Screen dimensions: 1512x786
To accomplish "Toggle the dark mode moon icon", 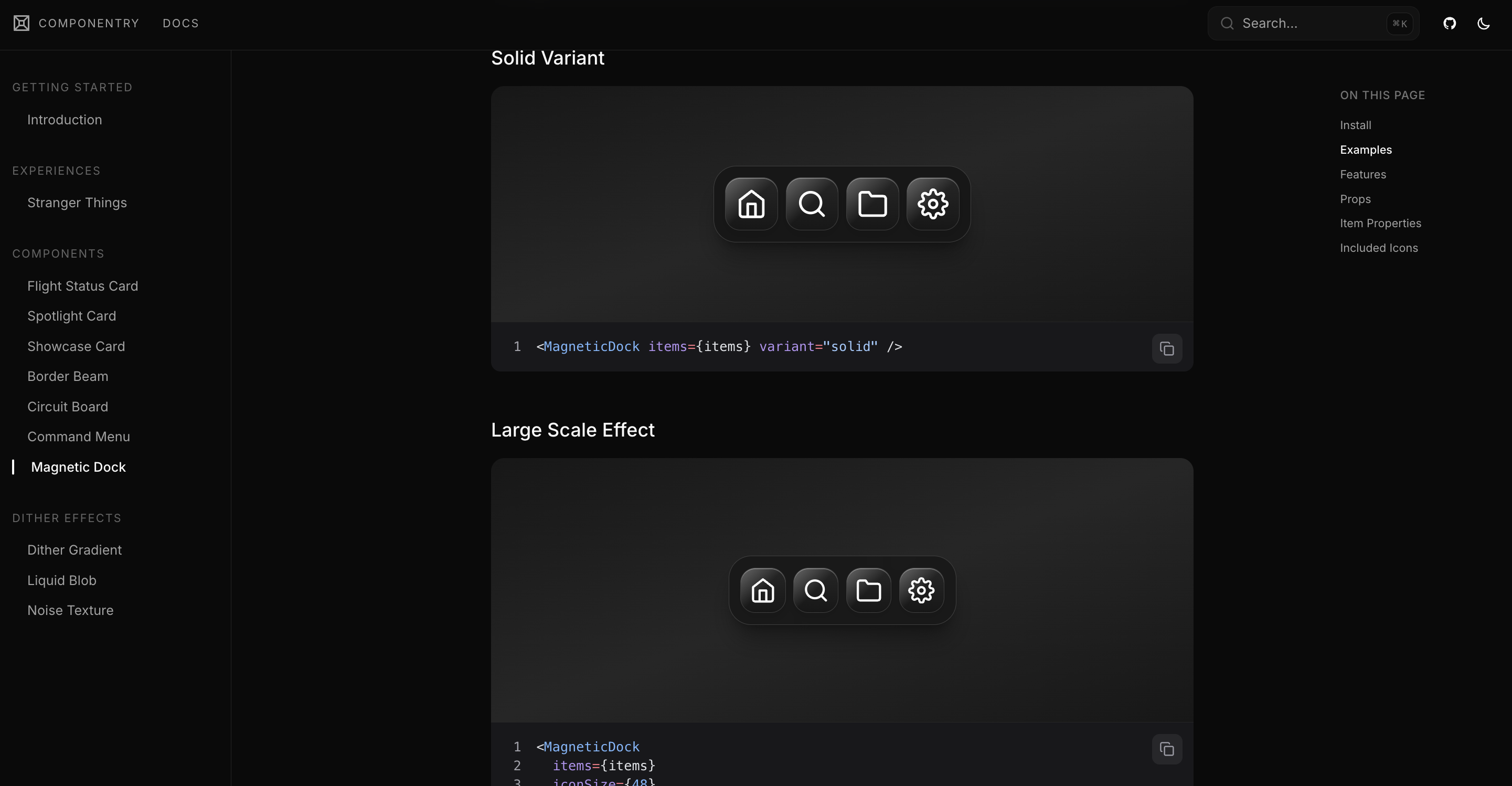I will click(1483, 24).
